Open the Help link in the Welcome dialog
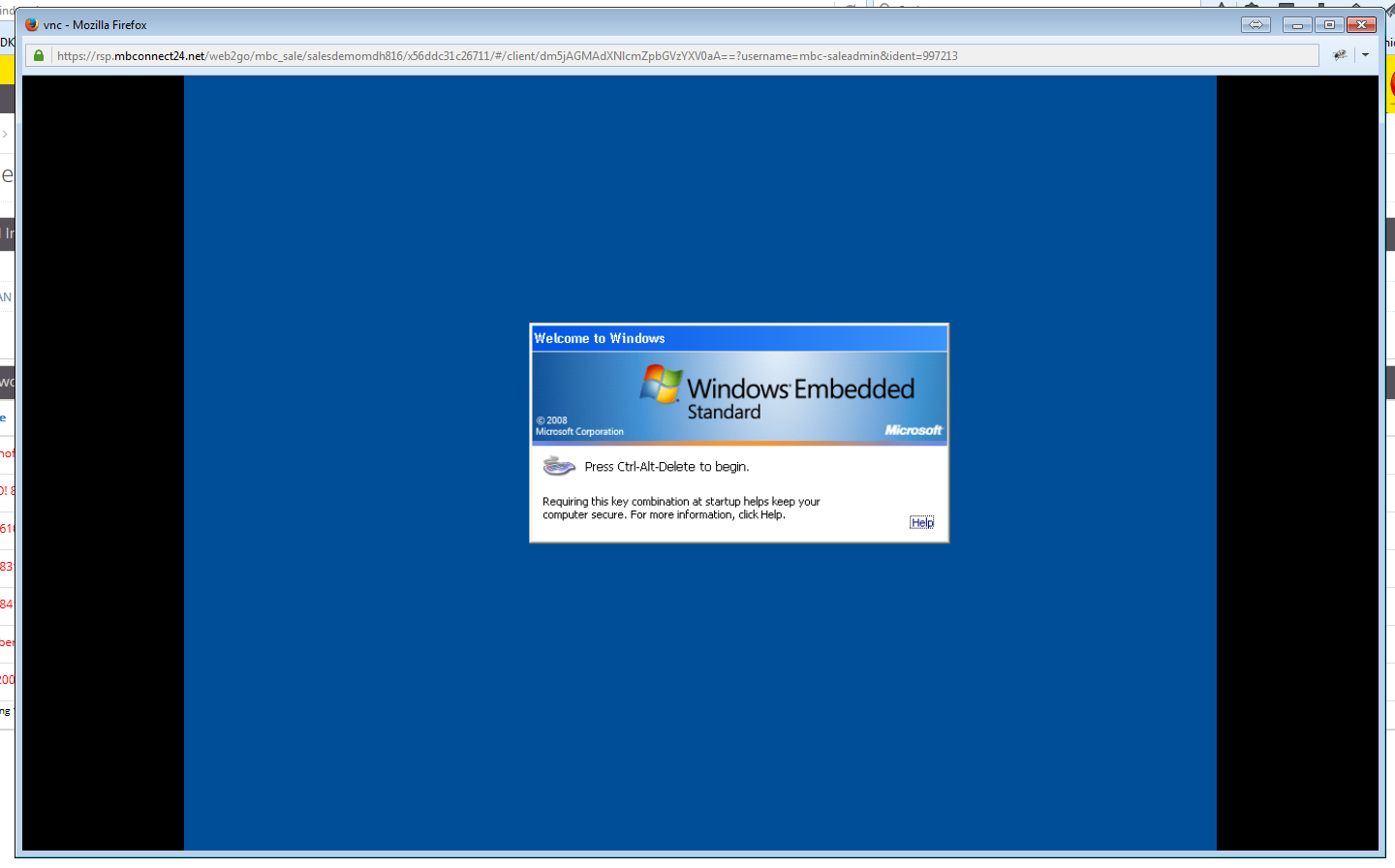Image resolution: width=1395 pixels, height=868 pixels. (922, 522)
